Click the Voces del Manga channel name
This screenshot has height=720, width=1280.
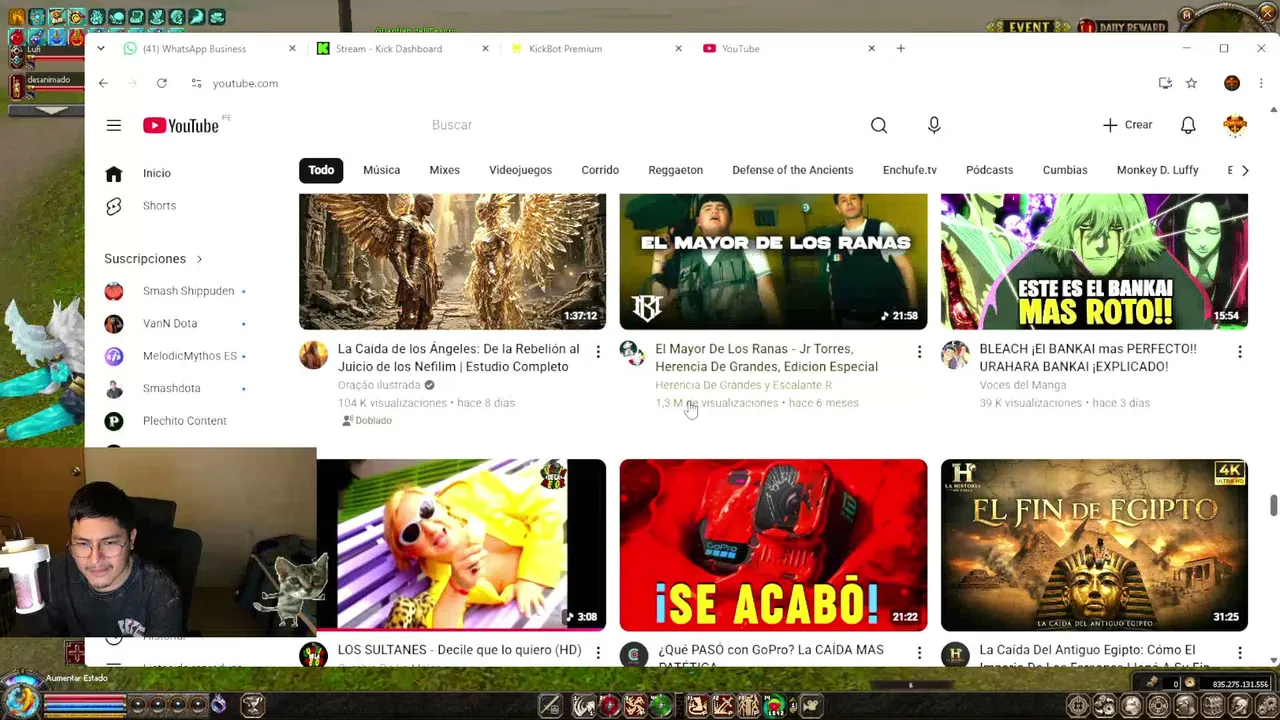tap(1022, 385)
